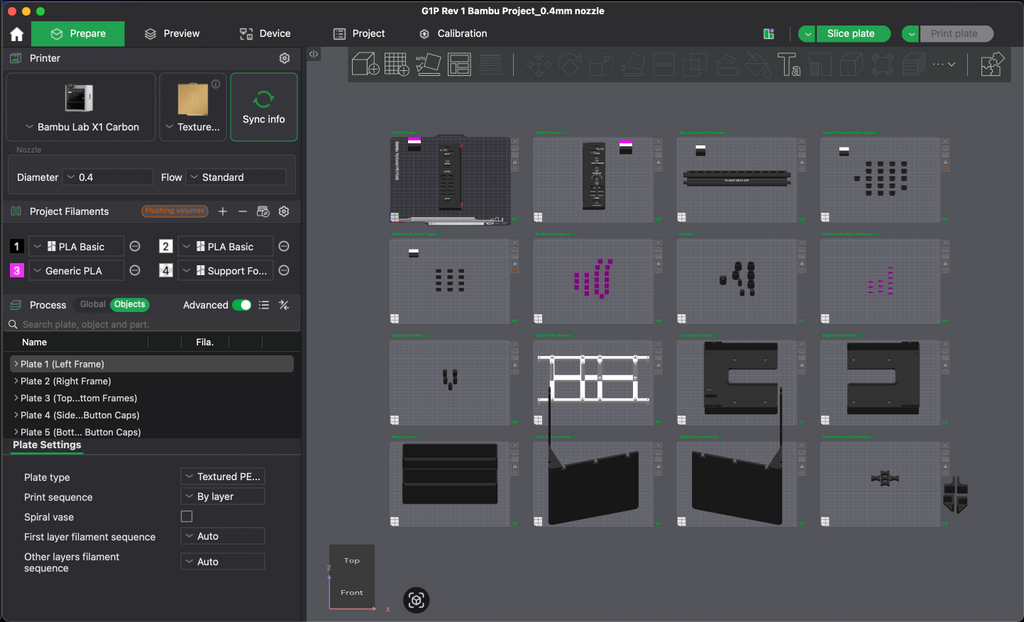Click the plus icon to add a filament
This screenshot has width=1024, height=622.
coord(222,211)
